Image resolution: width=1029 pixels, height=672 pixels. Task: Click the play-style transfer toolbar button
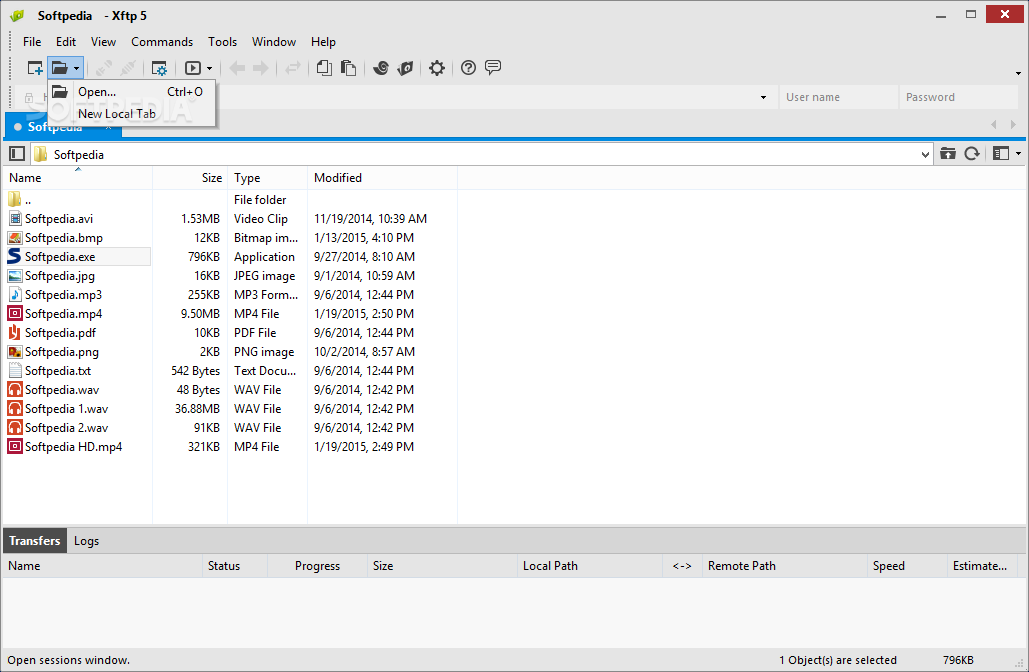click(x=193, y=68)
